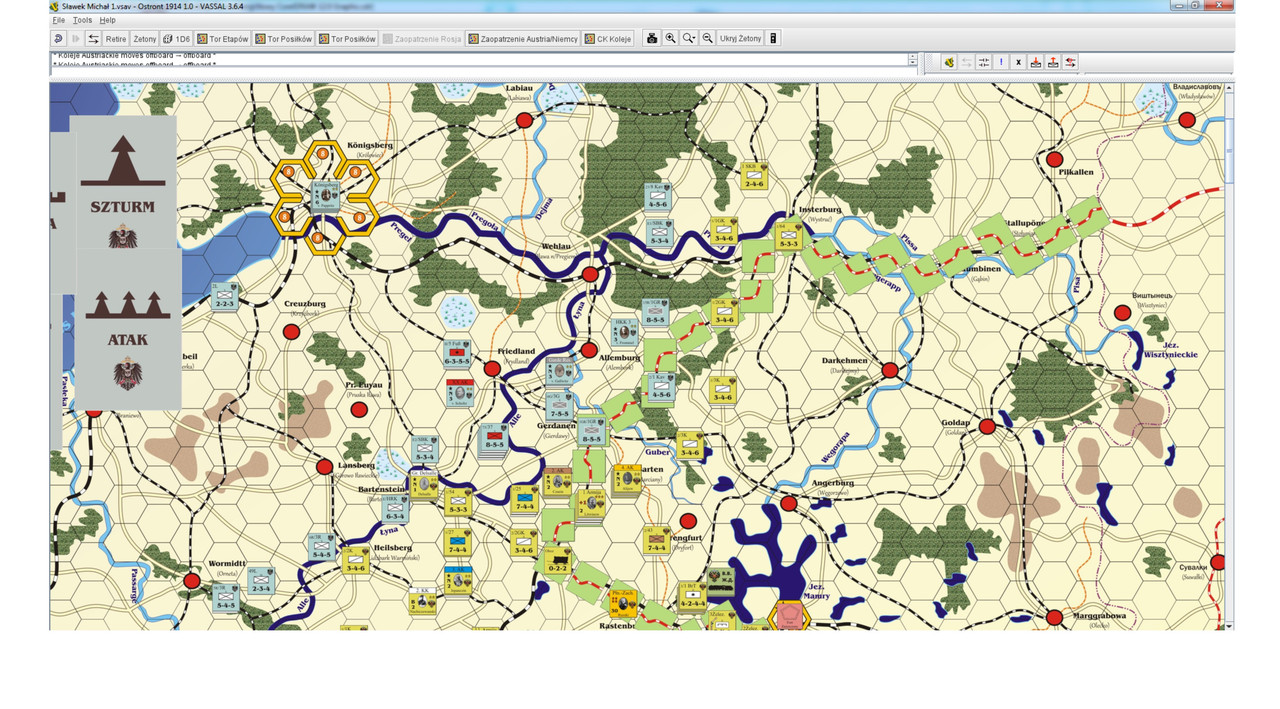Open Zaopatrzenie Austria/Niemcy chart
Viewport: 1280px width, 709px height.
[522, 39]
